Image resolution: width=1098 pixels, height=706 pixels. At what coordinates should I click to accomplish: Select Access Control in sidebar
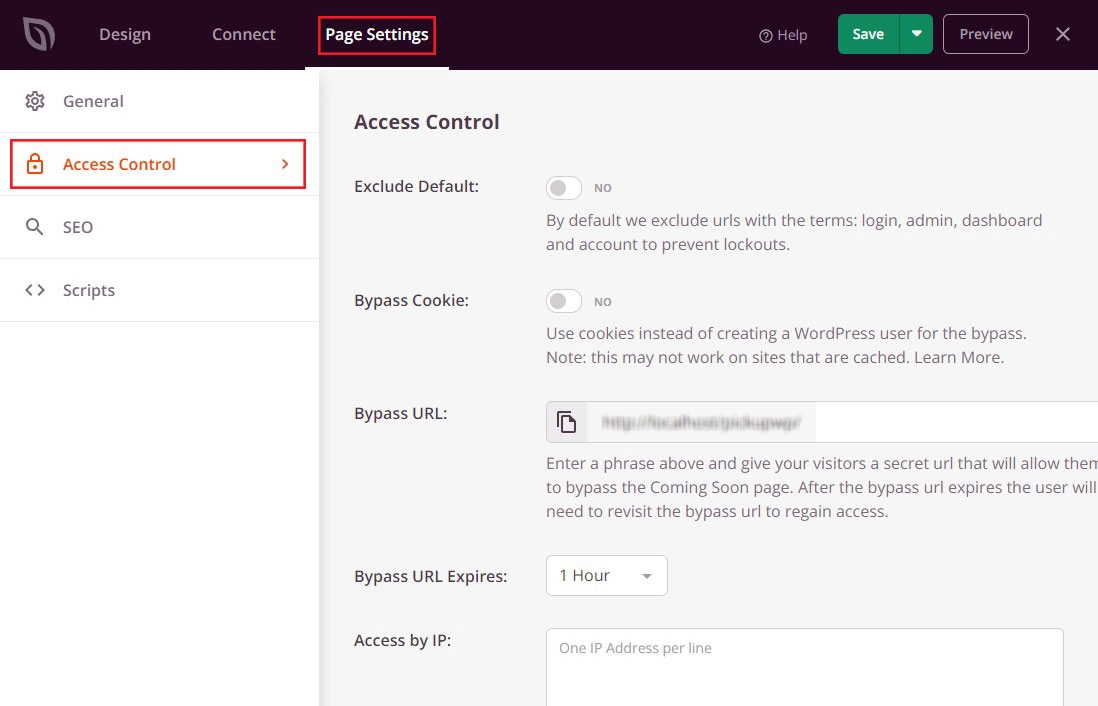pos(158,164)
